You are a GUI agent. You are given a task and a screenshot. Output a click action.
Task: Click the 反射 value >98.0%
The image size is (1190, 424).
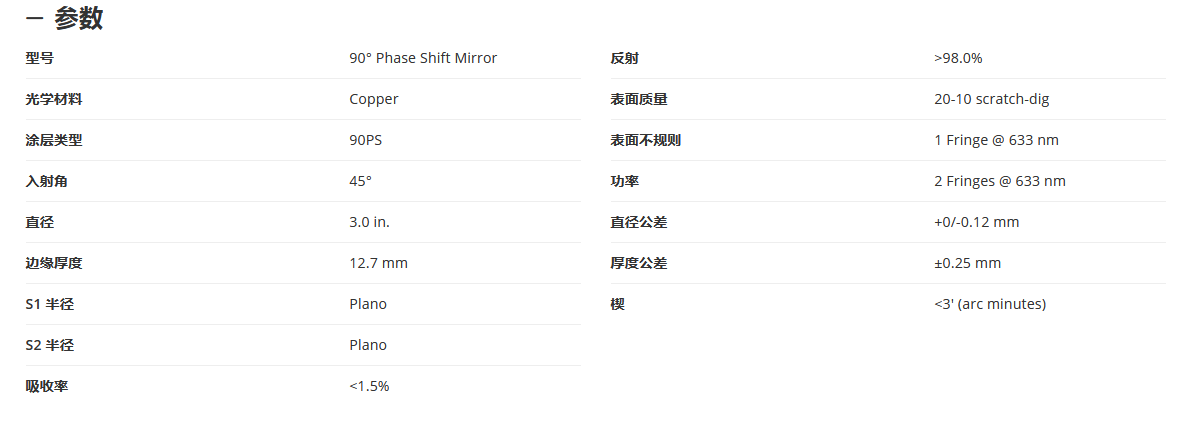pyautogui.click(x=958, y=58)
